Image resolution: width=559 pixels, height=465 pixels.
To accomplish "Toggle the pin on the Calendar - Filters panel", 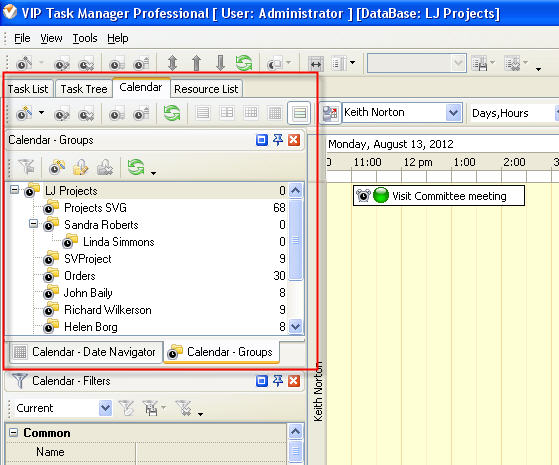I will pyautogui.click(x=278, y=381).
